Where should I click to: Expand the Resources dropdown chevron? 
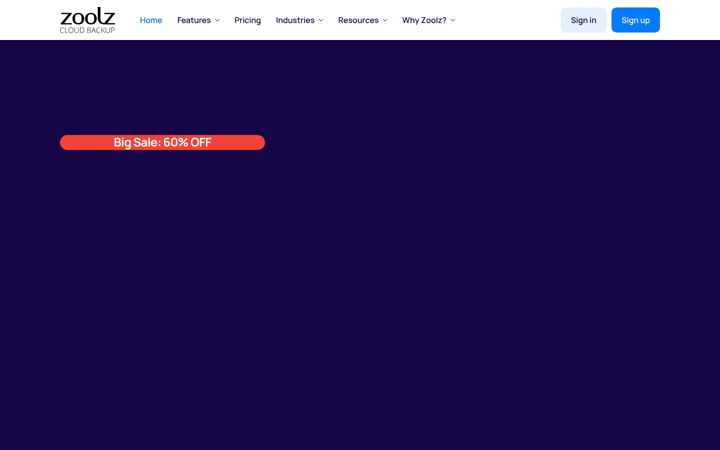(x=385, y=20)
